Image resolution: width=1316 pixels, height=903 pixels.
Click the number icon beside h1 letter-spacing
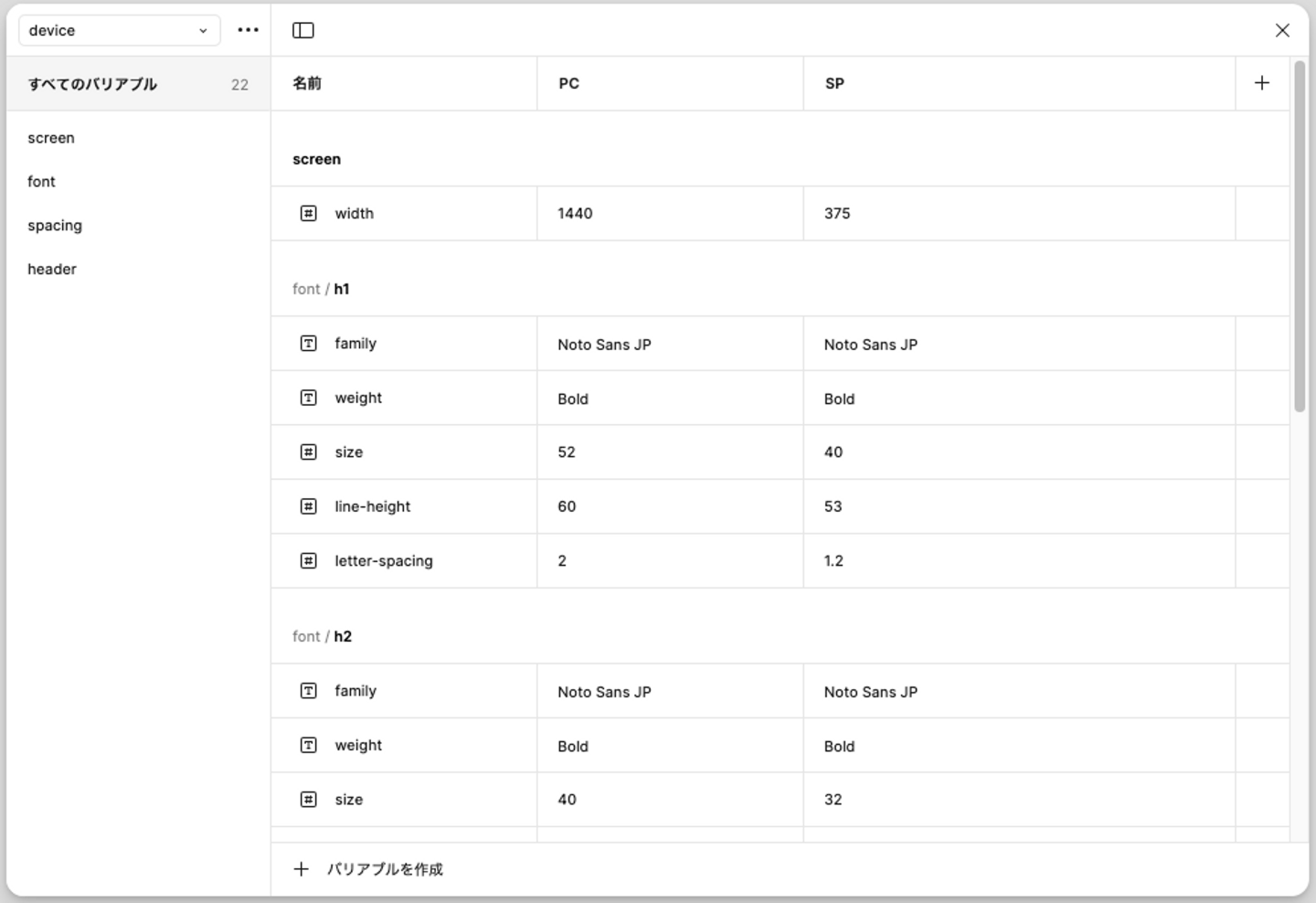309,560
